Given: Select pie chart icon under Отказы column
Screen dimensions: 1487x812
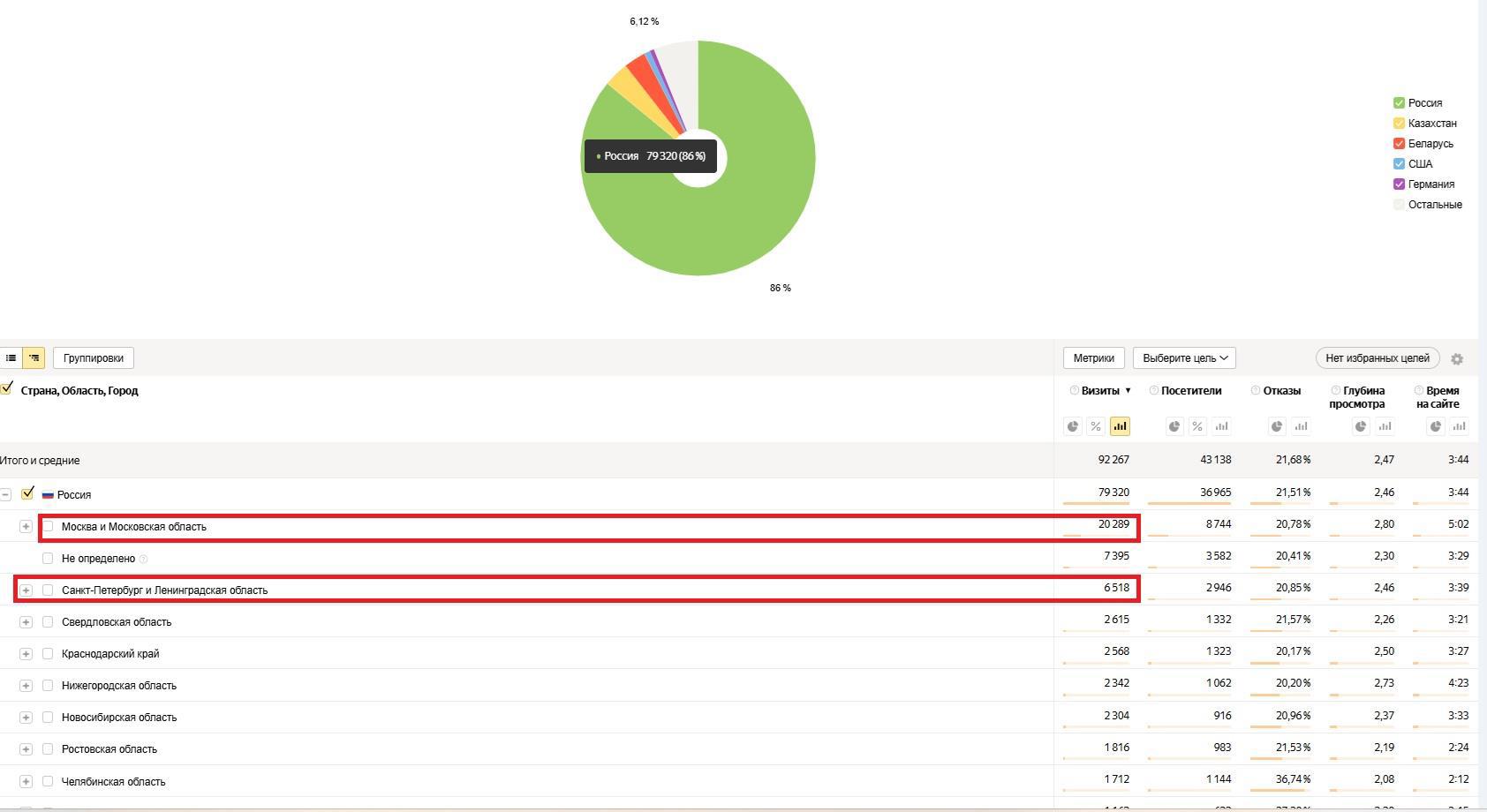Looking at the screenshot, I should 1277,426.
